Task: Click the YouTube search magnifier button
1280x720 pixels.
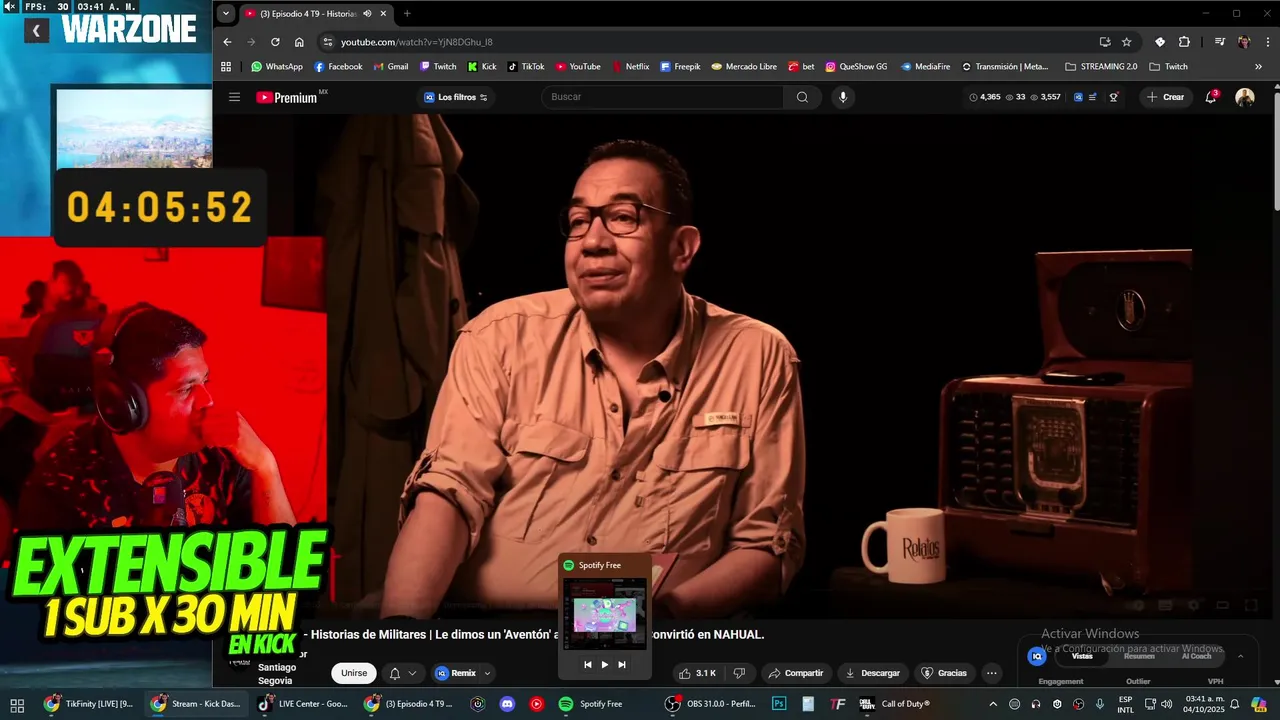Action: tap(802, 97)
